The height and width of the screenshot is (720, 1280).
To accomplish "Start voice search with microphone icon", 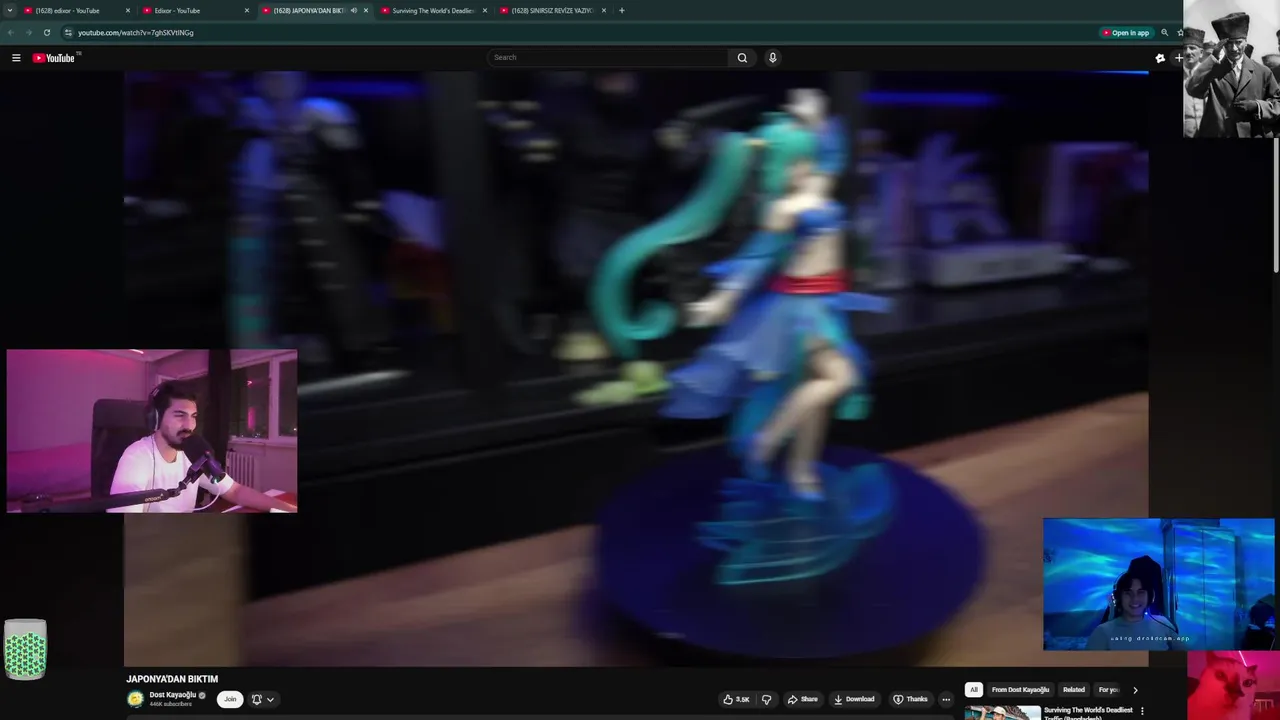I will click(772, 58).
